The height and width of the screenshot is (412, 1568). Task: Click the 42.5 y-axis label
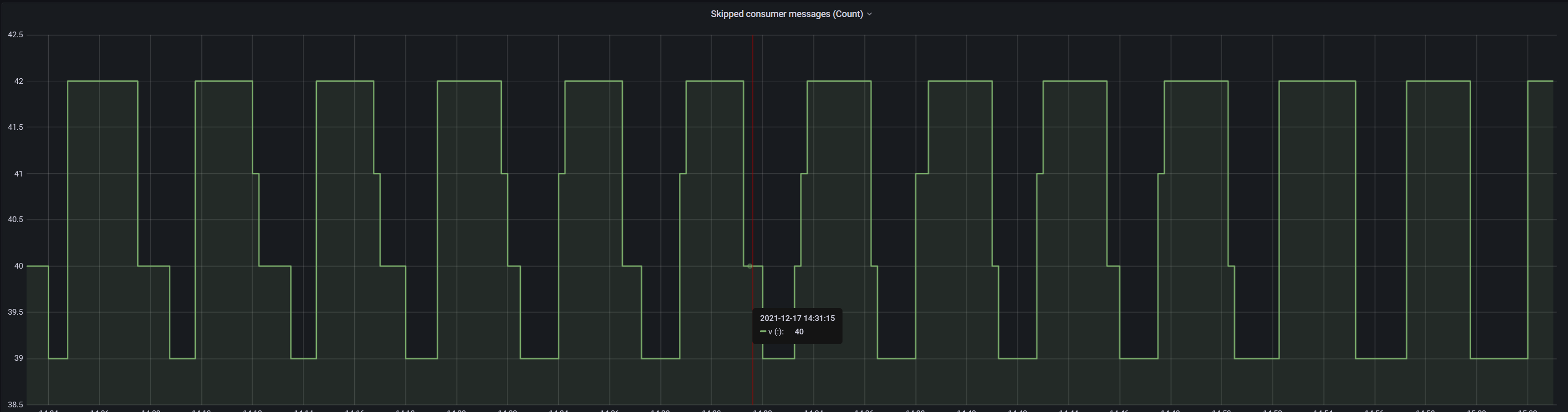15,35
